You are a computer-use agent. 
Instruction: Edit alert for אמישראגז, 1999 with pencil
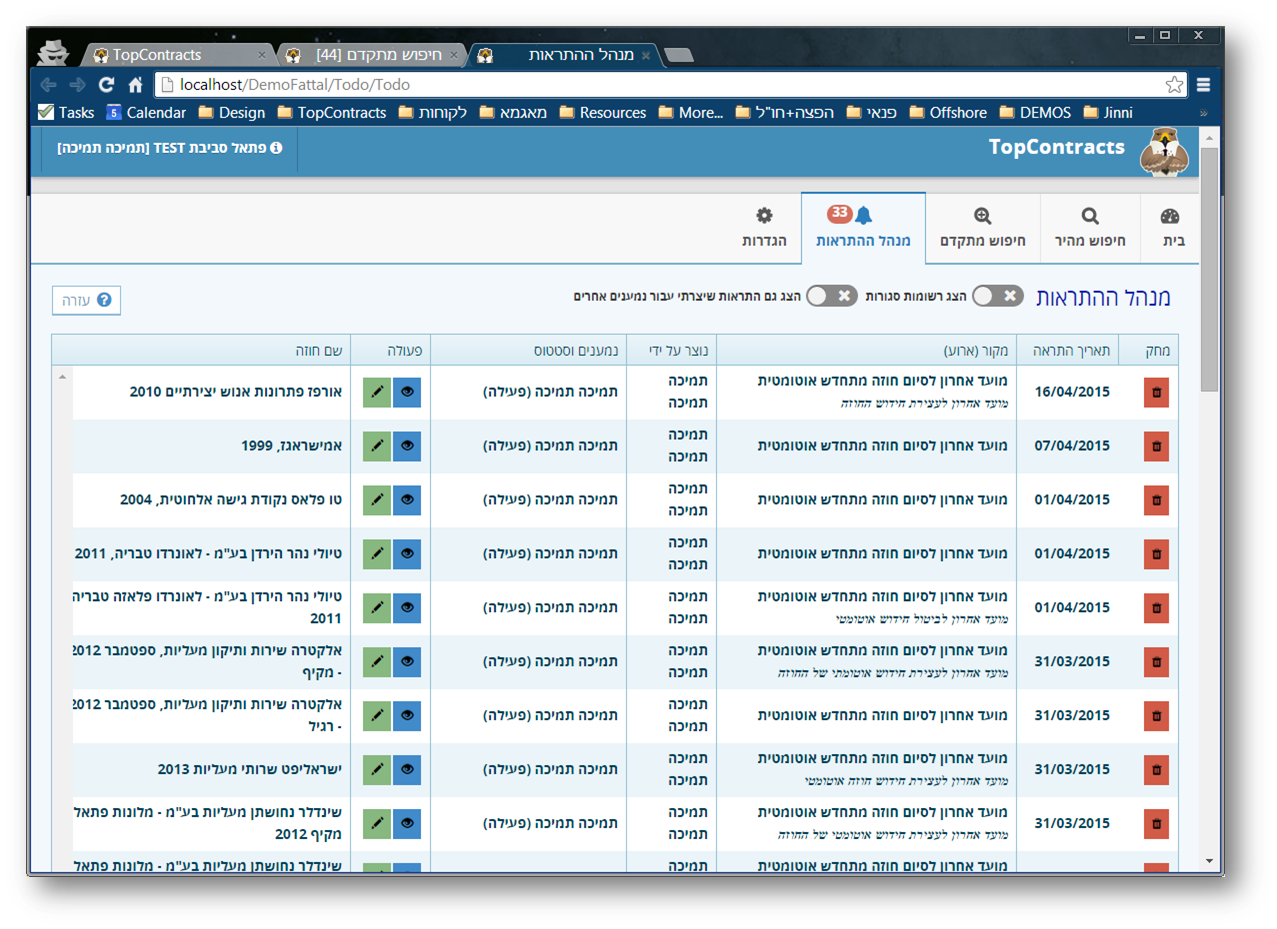tap(377, 447)
